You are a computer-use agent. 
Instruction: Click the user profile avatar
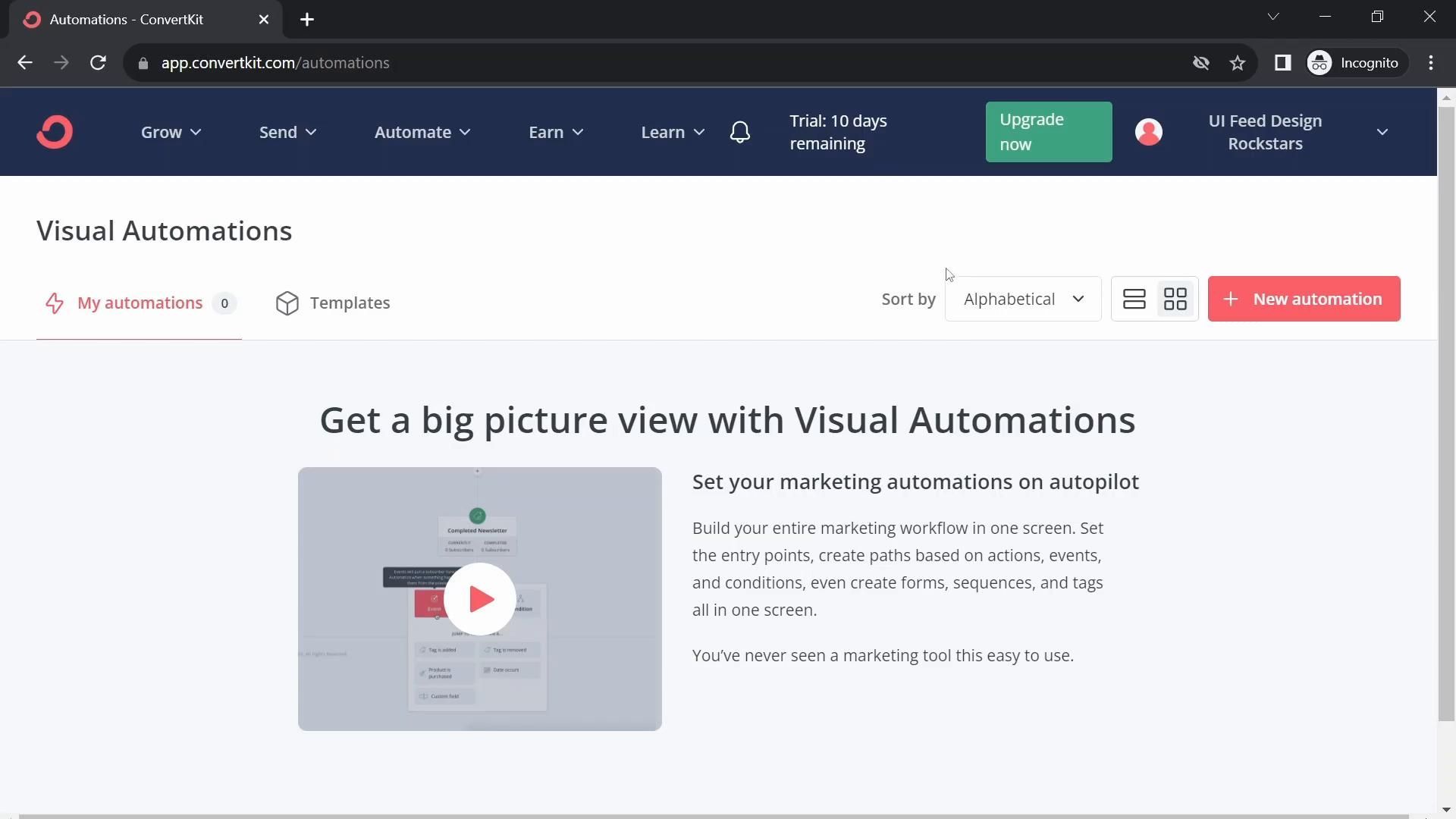1148,132
